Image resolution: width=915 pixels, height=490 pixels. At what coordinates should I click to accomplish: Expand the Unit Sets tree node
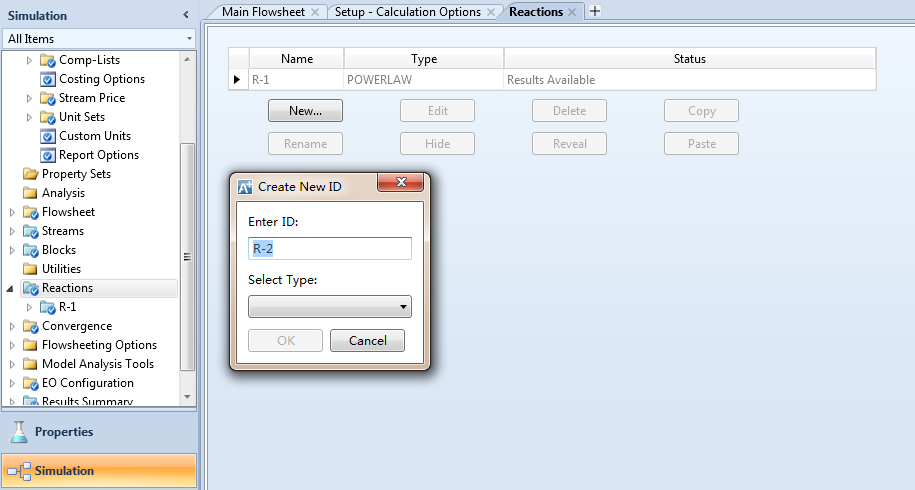click(x=29, y=117)
